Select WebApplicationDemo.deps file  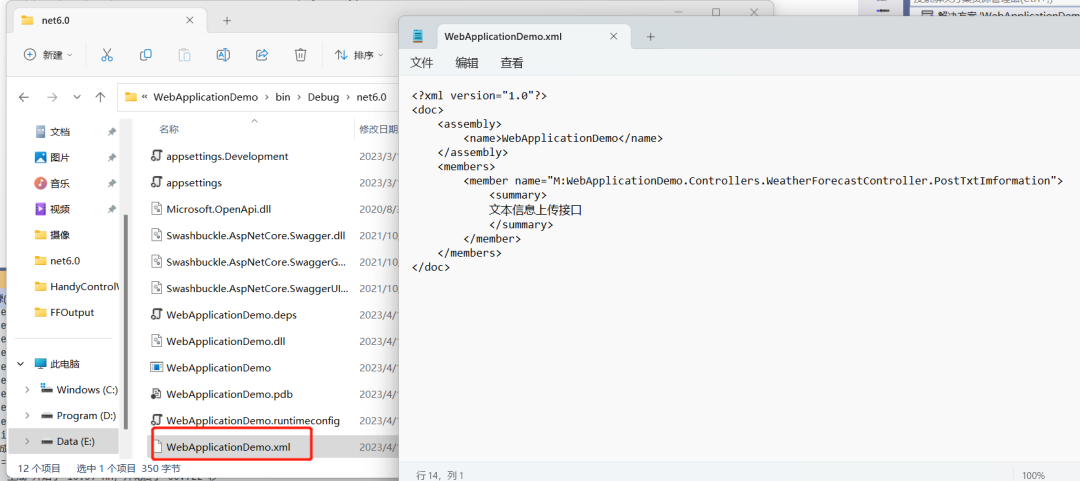point(233,314)
